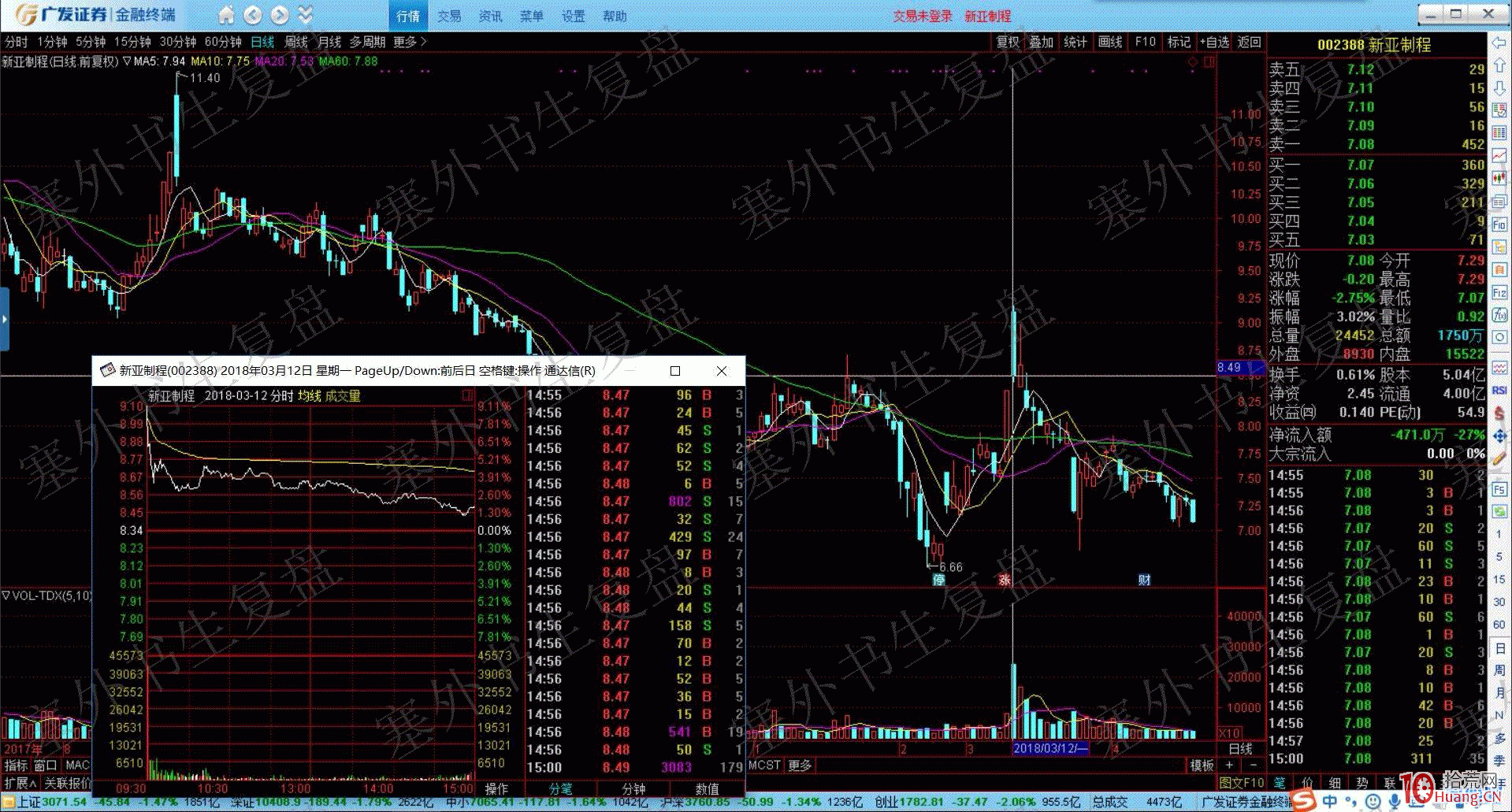Viewport: 1512px width, 812px height.
Task: Click the F5 sidebar icon
Action: (x=1499, y=489)
